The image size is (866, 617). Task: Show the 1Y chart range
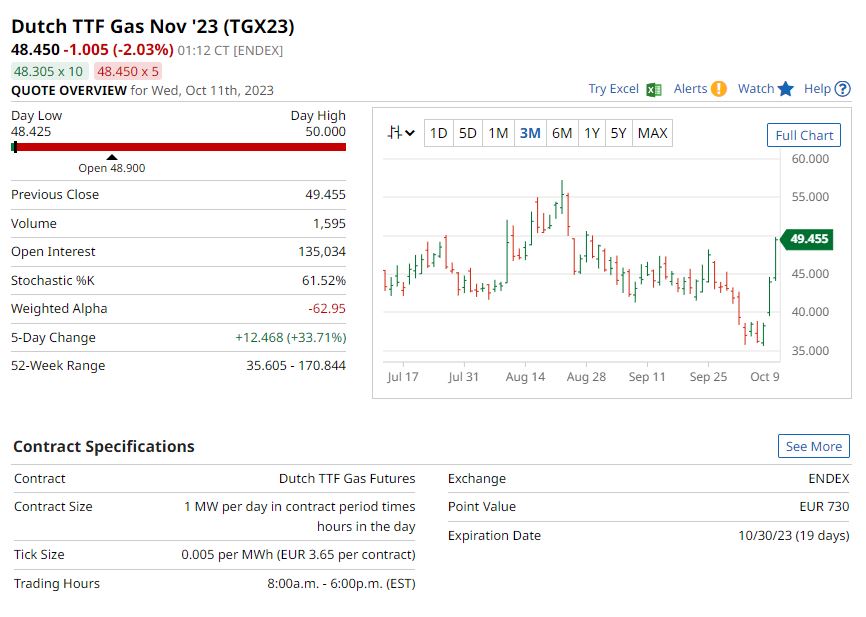coord(592,133)
